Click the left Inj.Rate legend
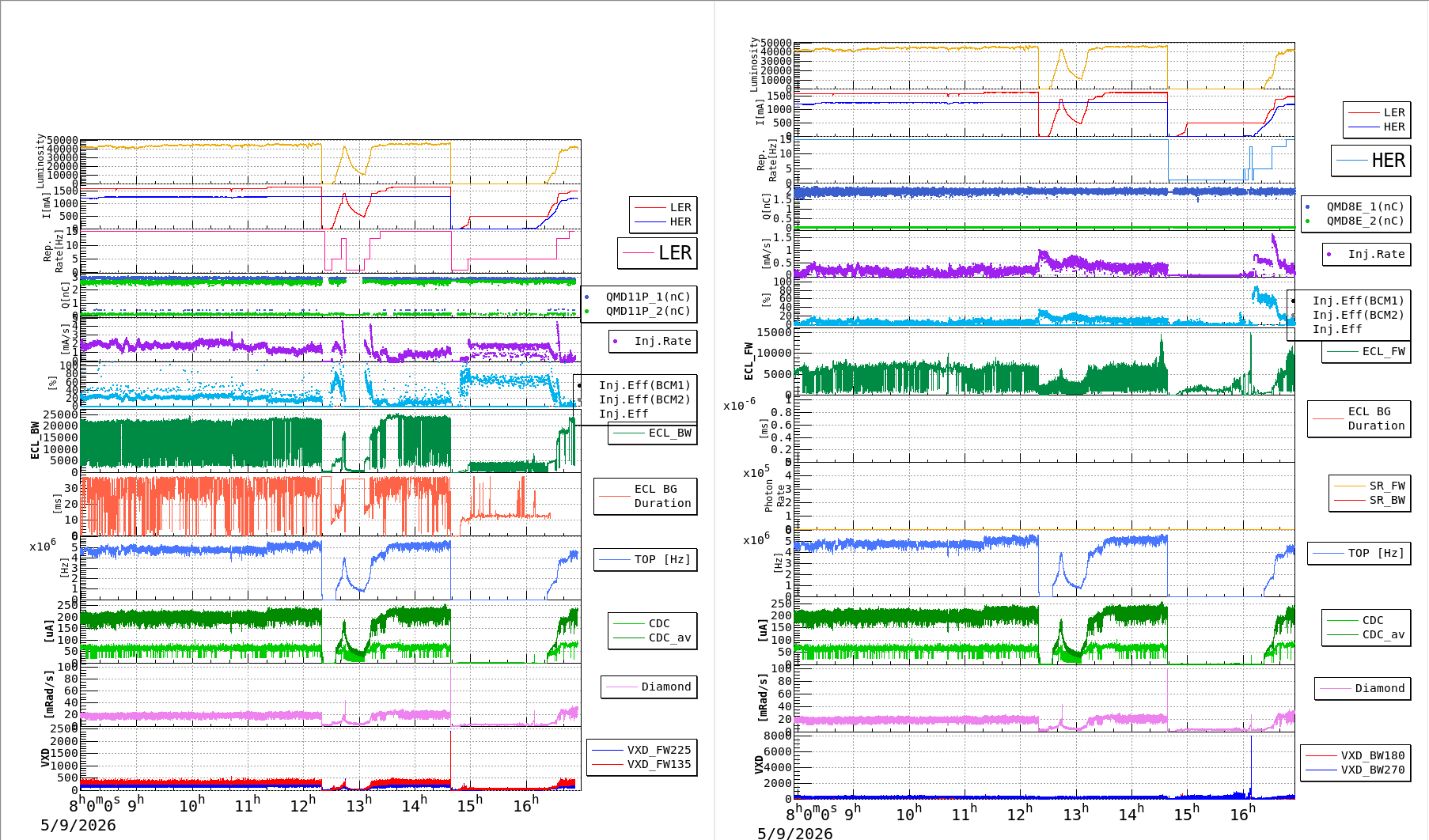The width and height of the screenshot is (1429, 840). tap(653, 341)
